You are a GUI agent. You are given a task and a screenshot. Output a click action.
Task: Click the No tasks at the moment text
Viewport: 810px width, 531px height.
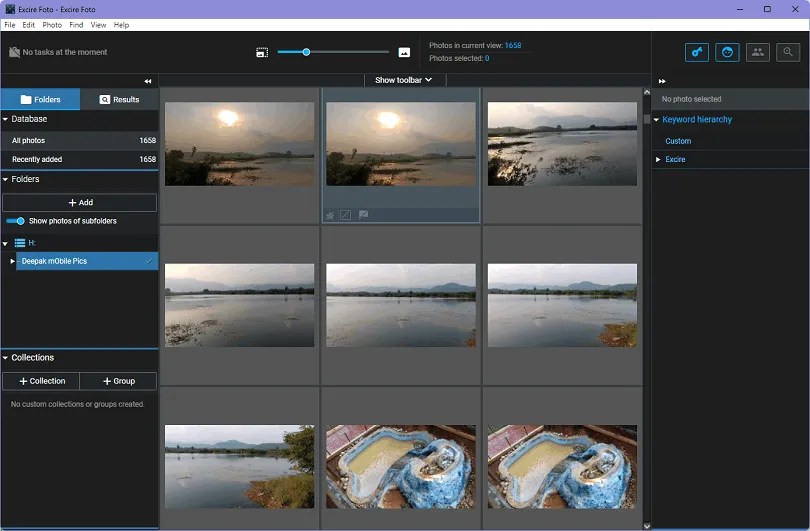tap(65, 52)
